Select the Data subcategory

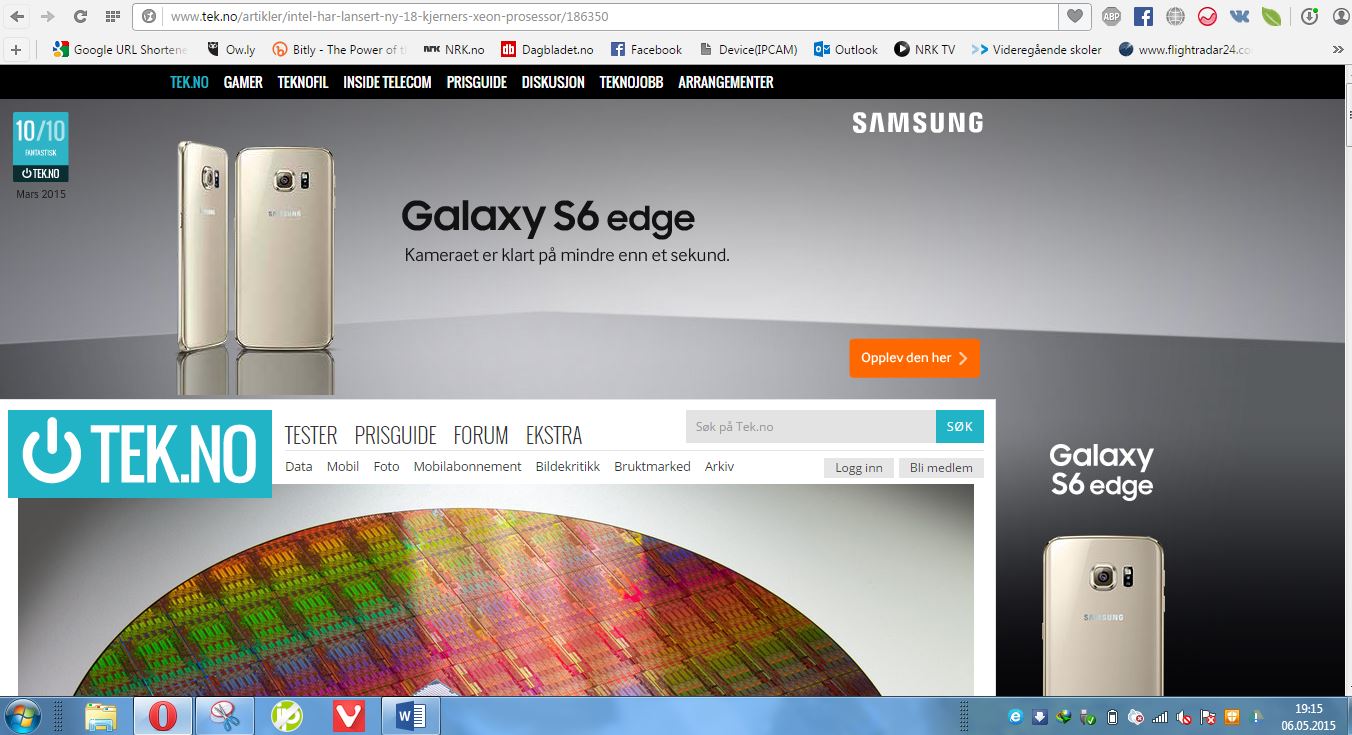299,466
